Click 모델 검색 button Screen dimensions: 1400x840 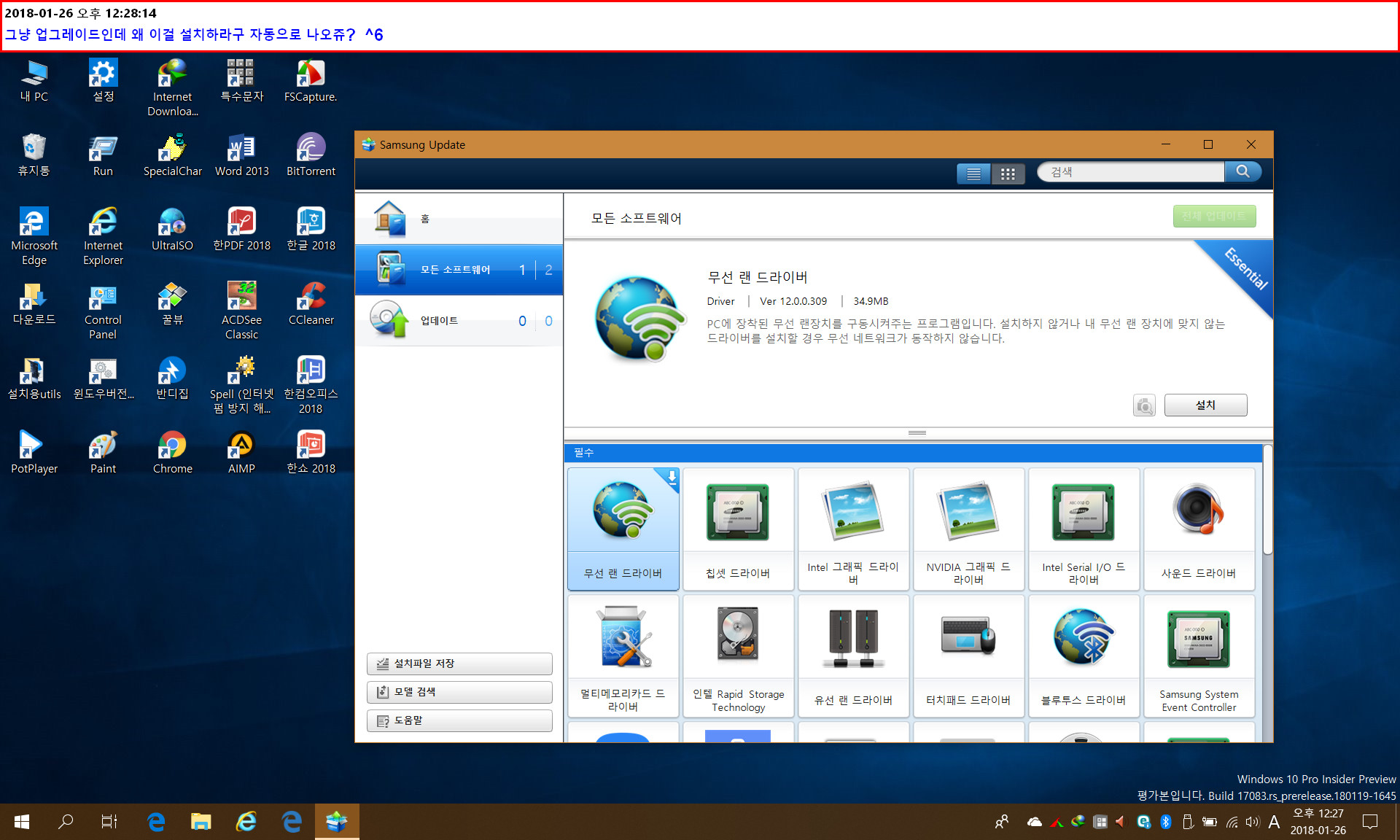[x=459, y=692]
